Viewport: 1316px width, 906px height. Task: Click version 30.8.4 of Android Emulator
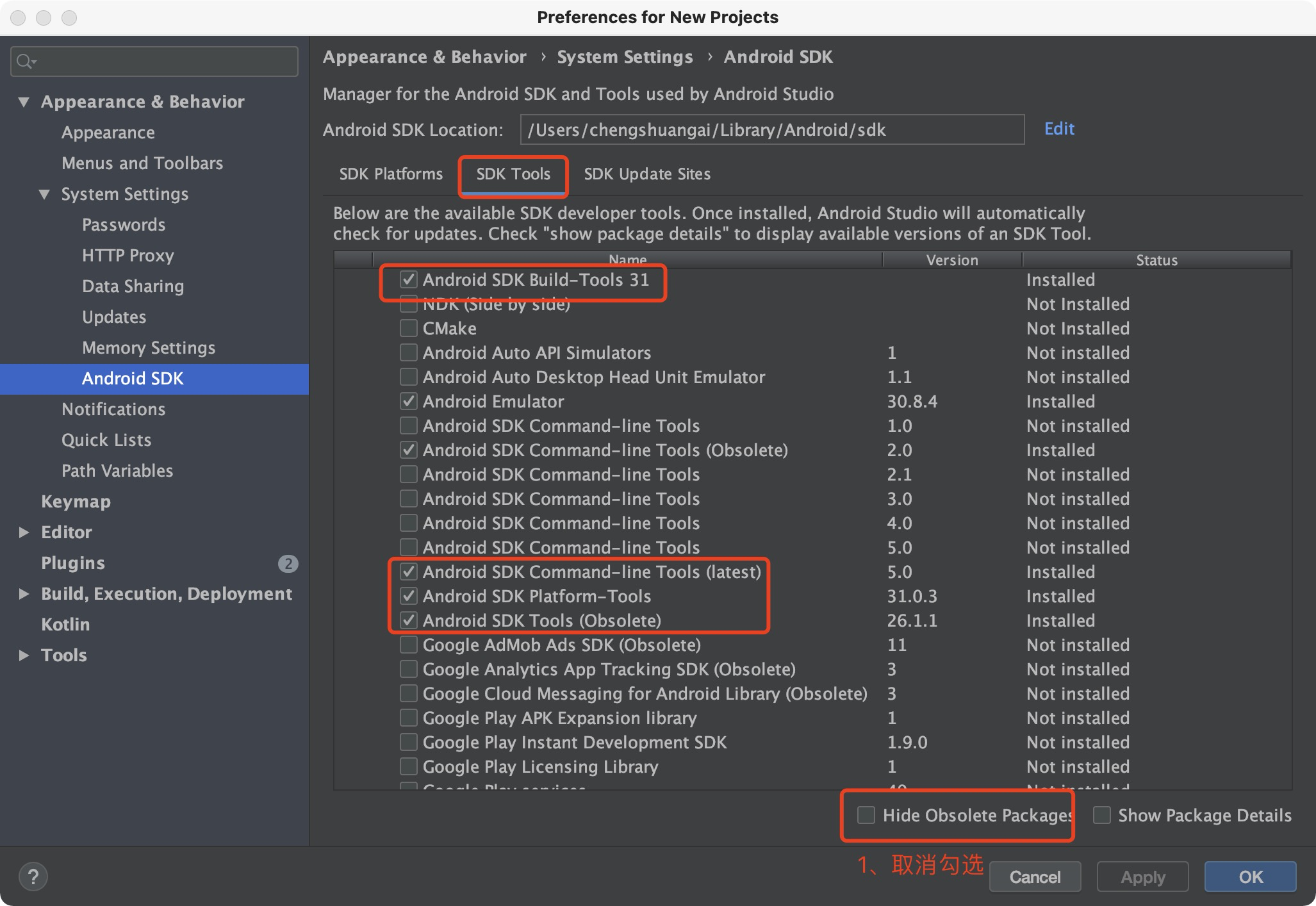[912, 402]
